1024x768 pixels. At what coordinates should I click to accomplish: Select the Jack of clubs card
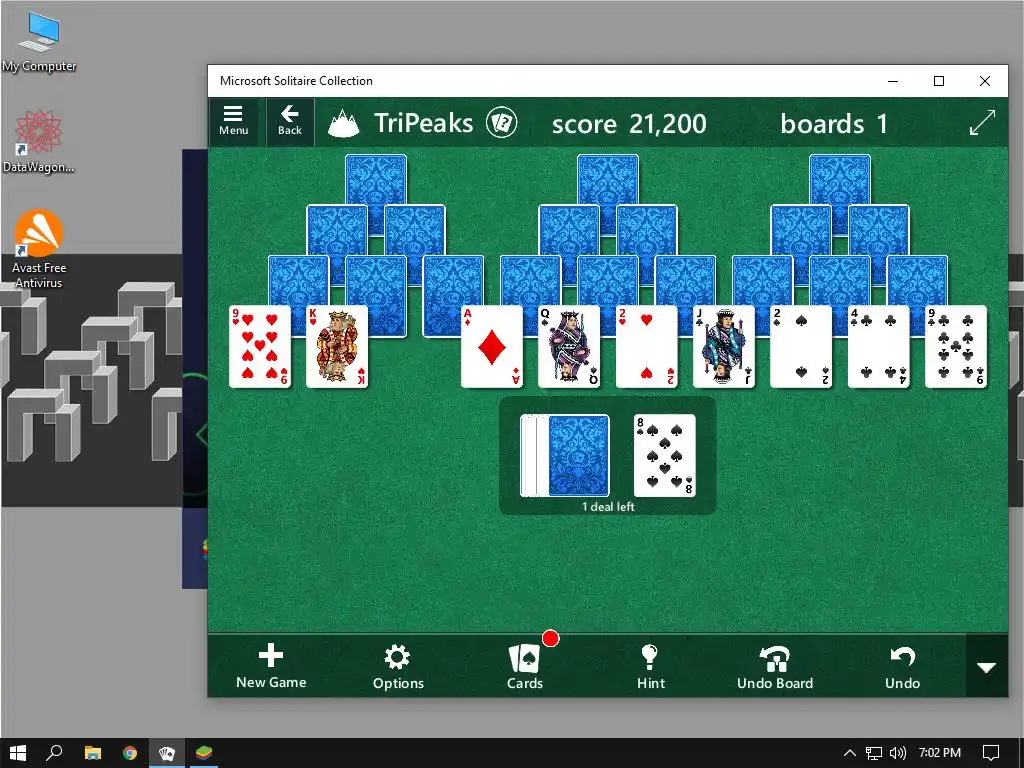click(x=724, y=347)
